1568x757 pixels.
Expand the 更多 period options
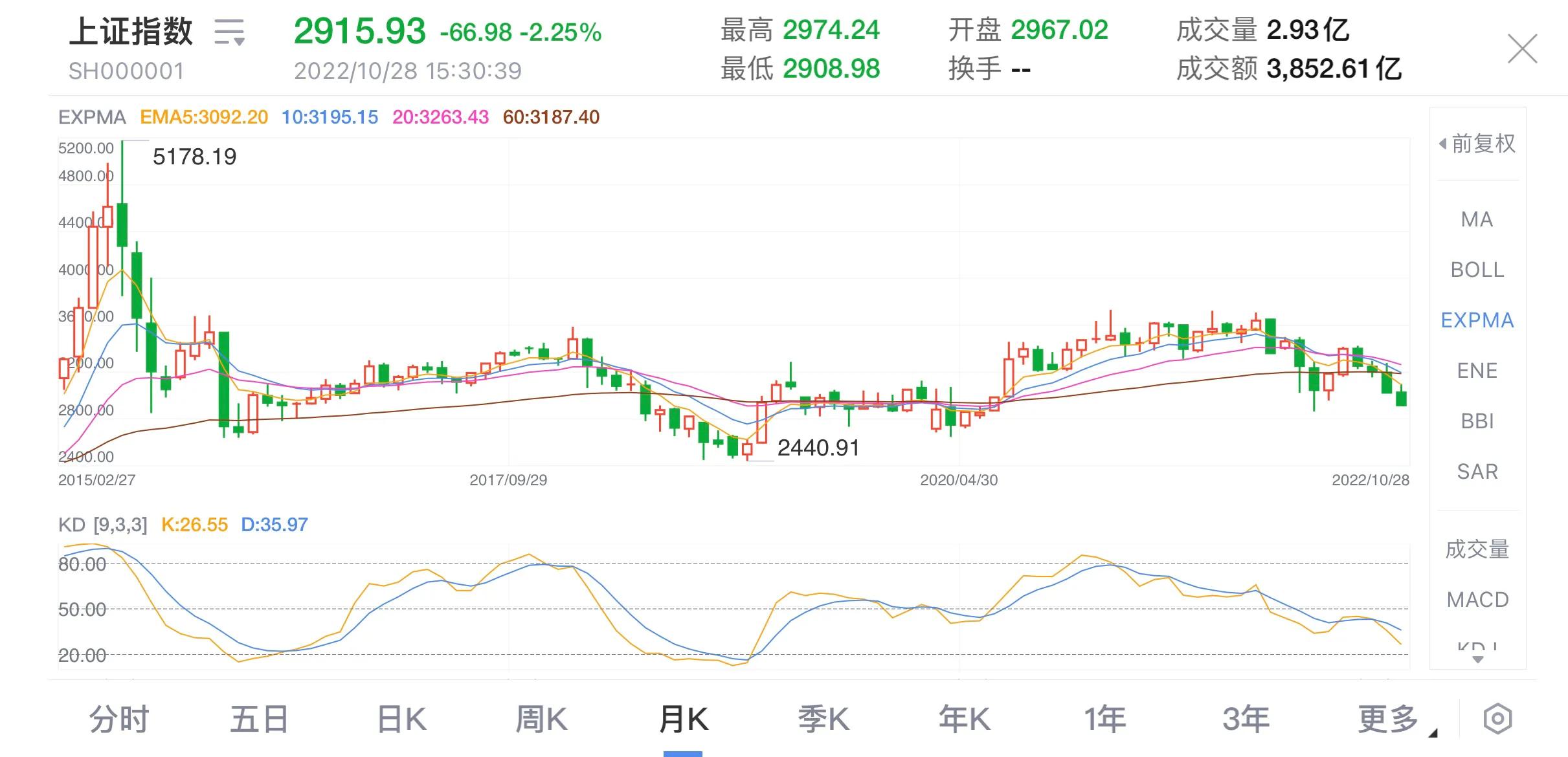(1389, 719)
